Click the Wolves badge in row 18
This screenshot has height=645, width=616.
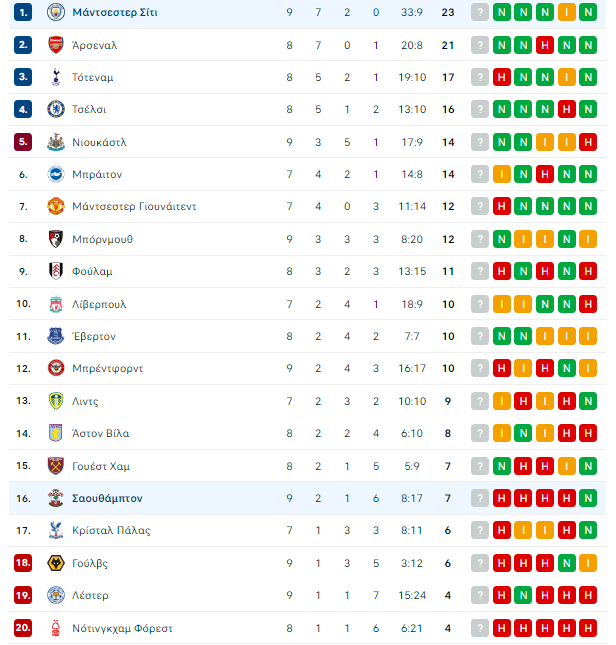coord(56,563)
